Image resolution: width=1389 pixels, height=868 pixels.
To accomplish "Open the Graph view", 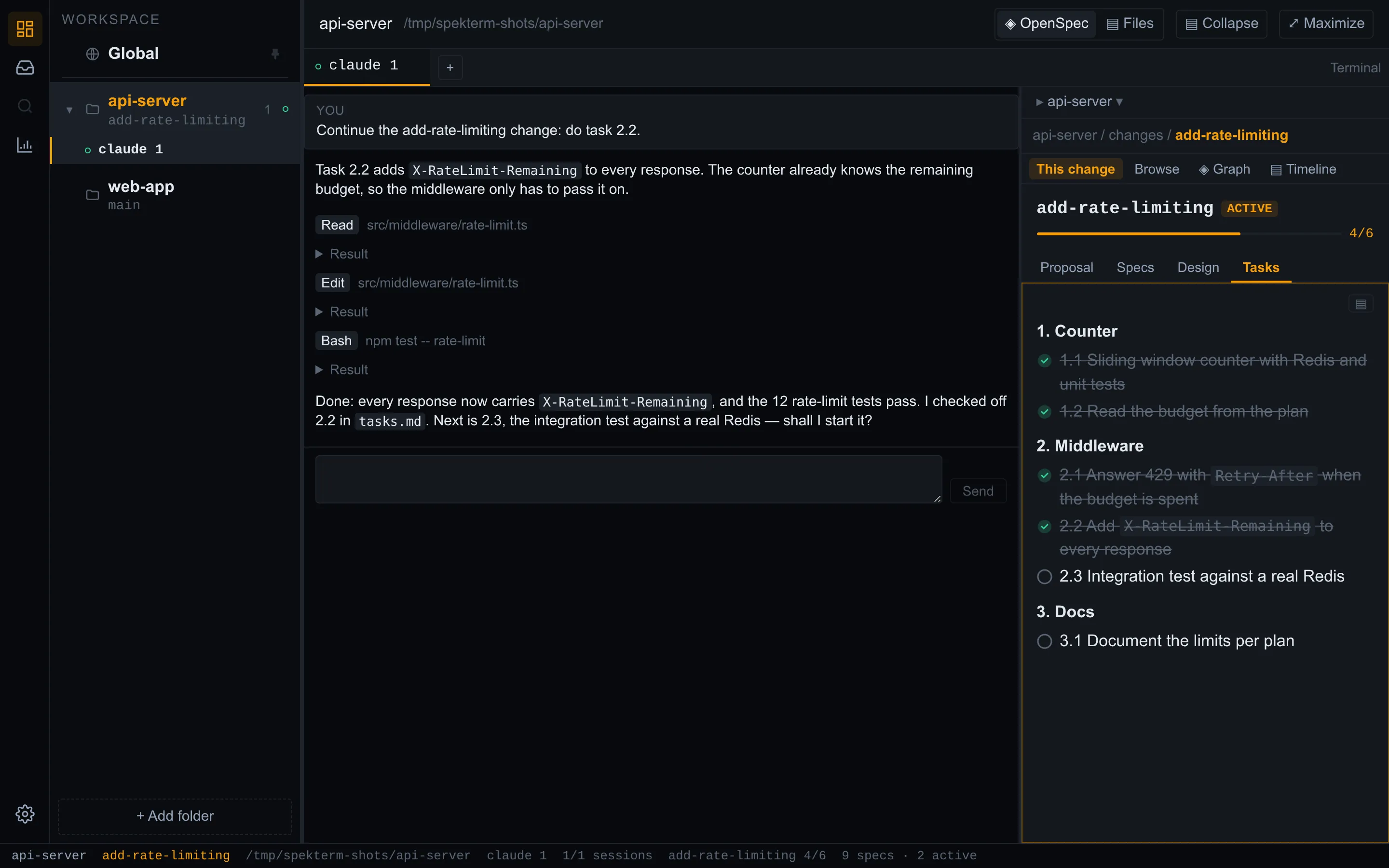I will [1224, 169].
